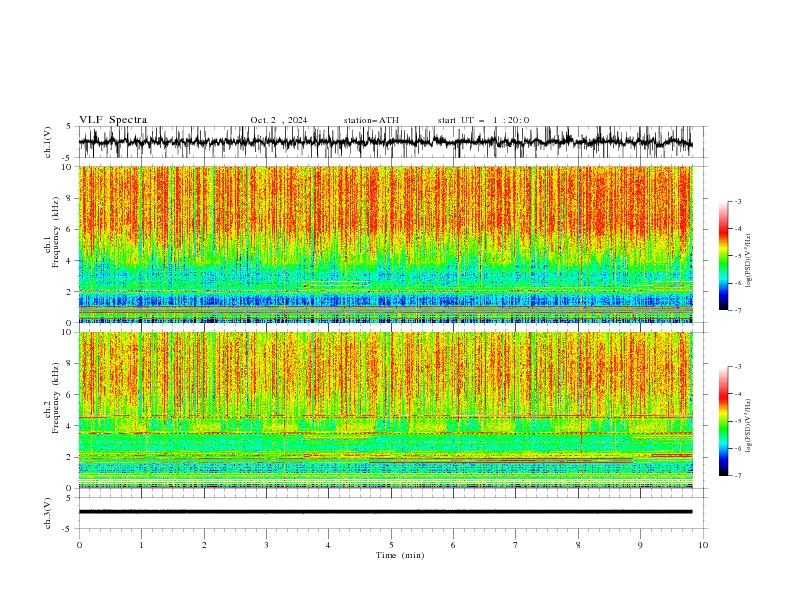Click the "-4" tick on ch.2 colorbar
The height and width of the screenshot is (612, 792).
tap(737, 394)
